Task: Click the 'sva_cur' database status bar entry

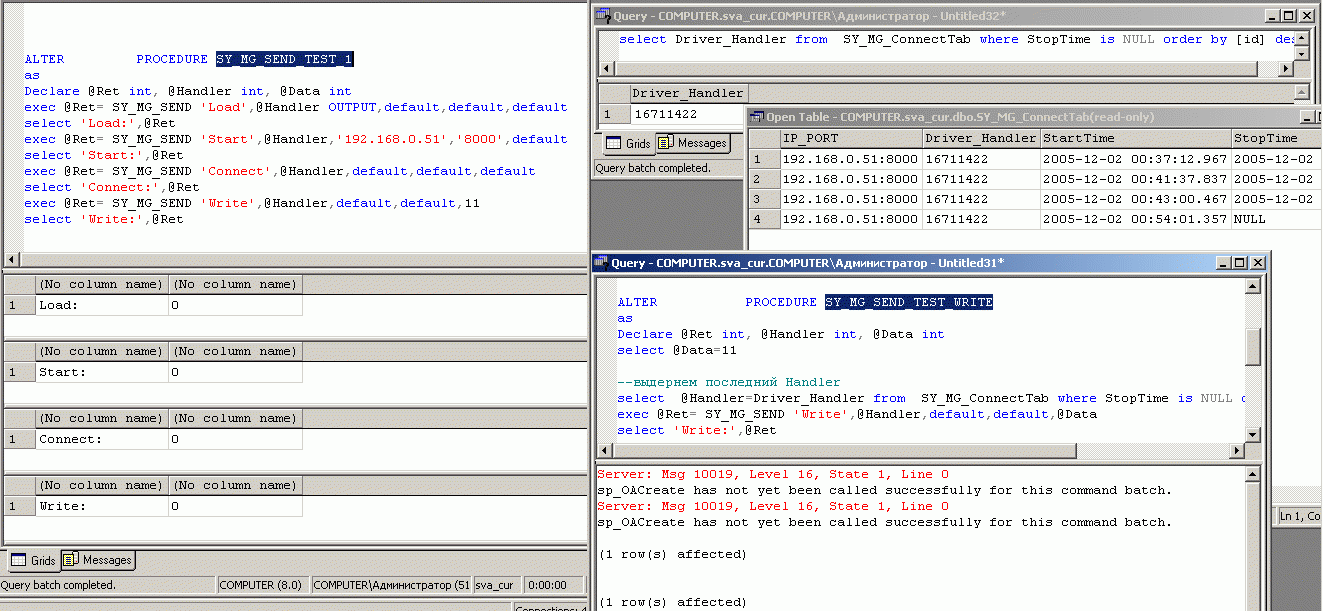Action: (495, 585)
